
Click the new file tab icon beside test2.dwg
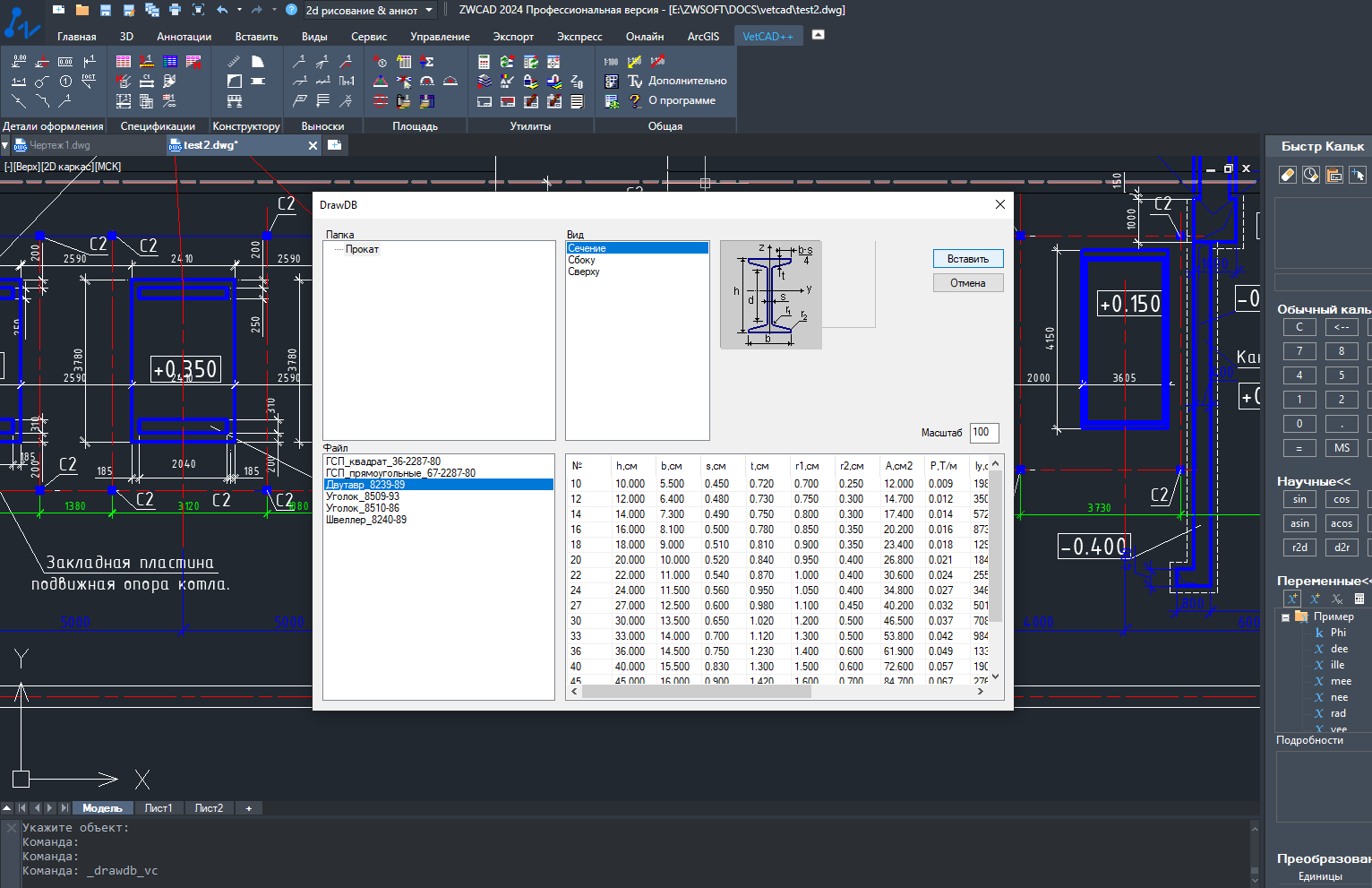[x=334, y=145]
